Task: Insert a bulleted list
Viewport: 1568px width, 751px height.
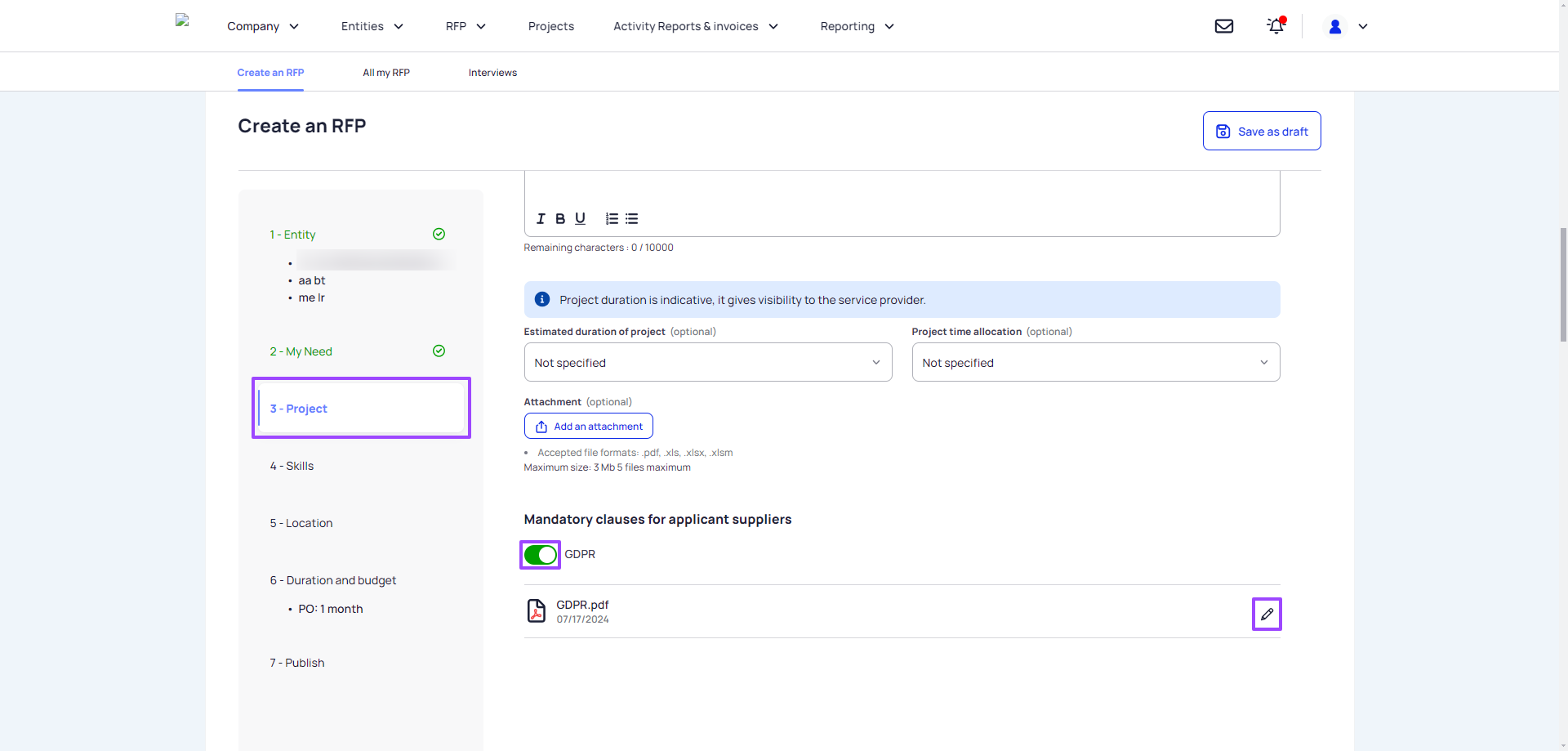Action: pyautogui.click(x=632, y=219)
